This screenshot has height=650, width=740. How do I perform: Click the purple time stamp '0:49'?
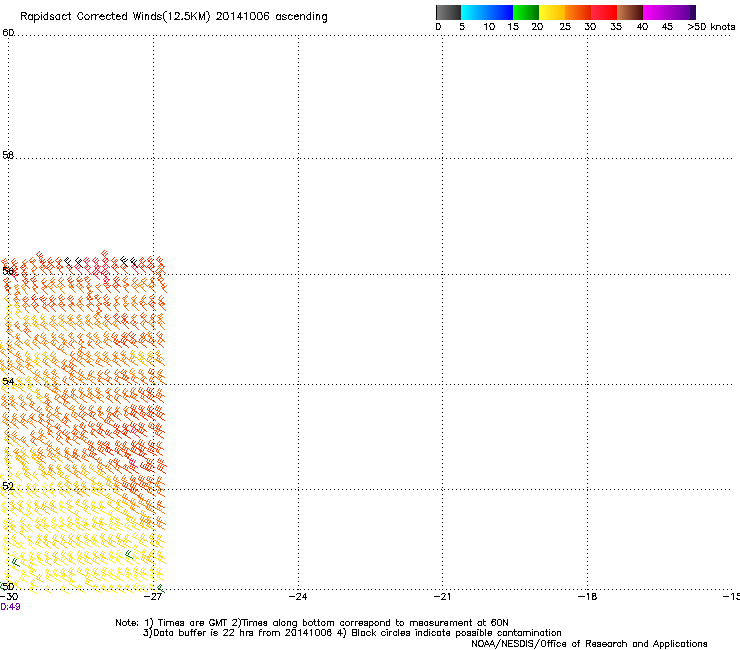pos(10,607)
